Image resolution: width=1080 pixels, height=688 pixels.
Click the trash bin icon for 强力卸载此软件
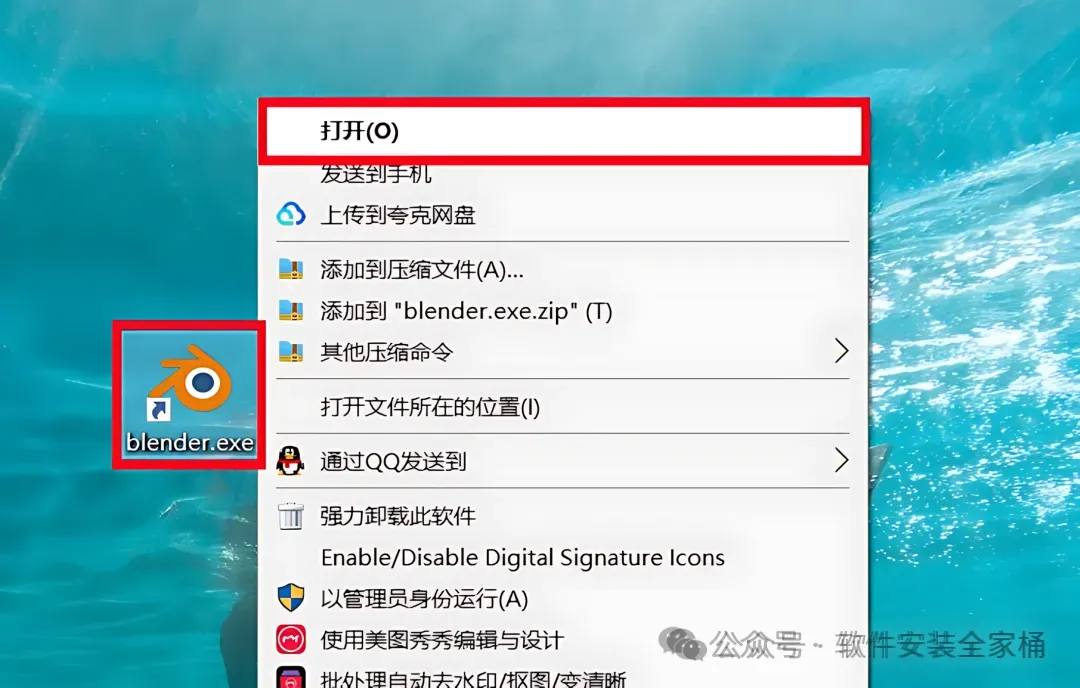point(291,516)
